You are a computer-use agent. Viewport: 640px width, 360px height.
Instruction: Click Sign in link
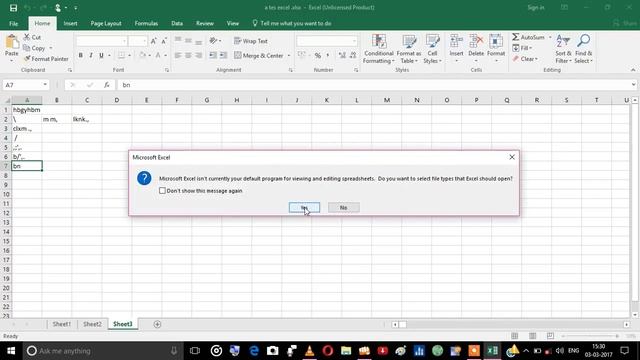[536, 7]
